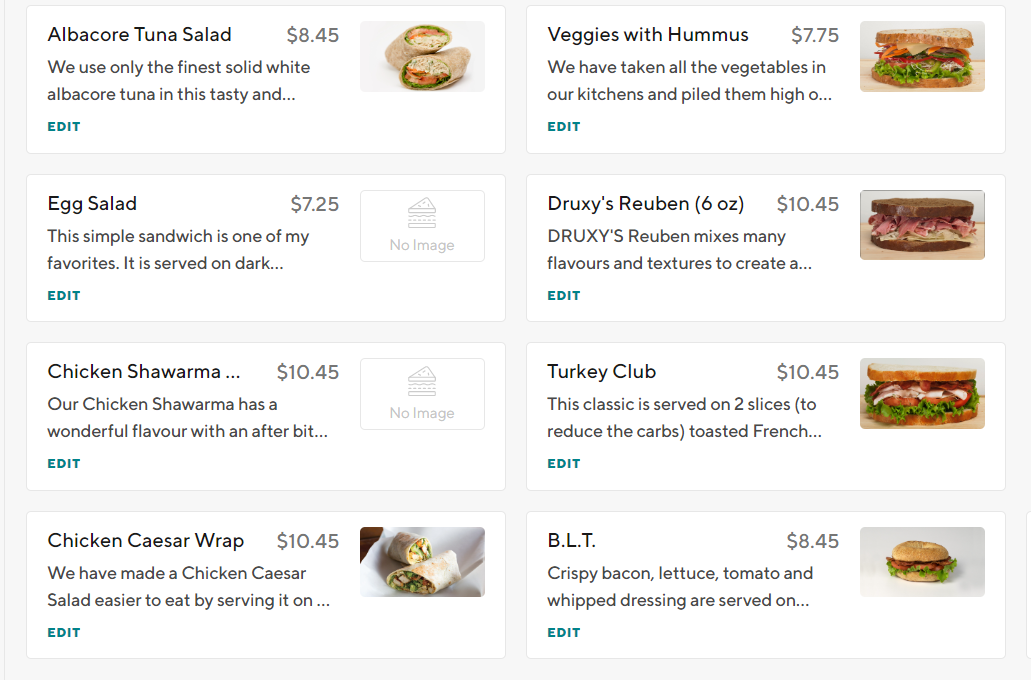1031x680 pixels.
Task: Click the Turkey Club item name
Action: [x=601, y=372]
